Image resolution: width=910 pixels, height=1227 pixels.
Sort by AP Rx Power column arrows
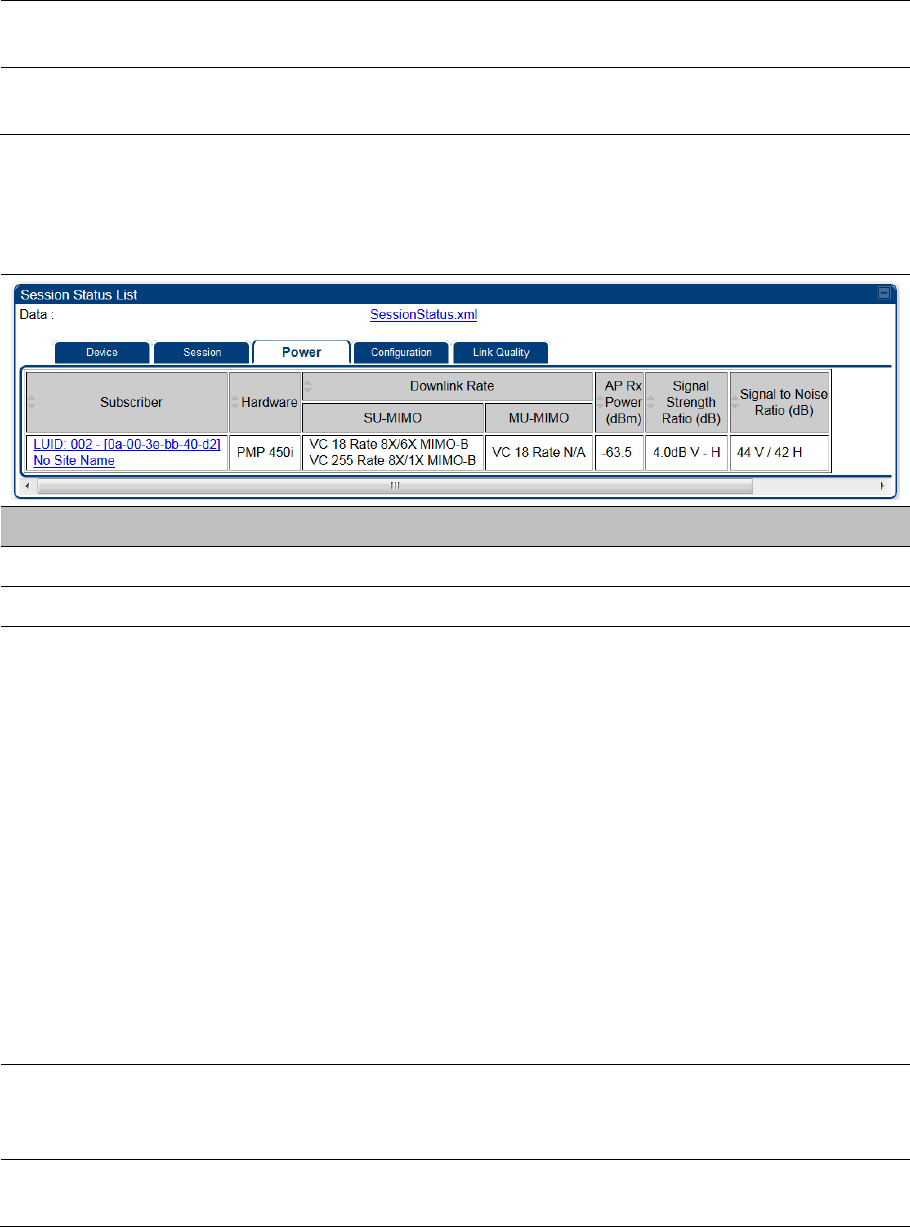[599, 402]
